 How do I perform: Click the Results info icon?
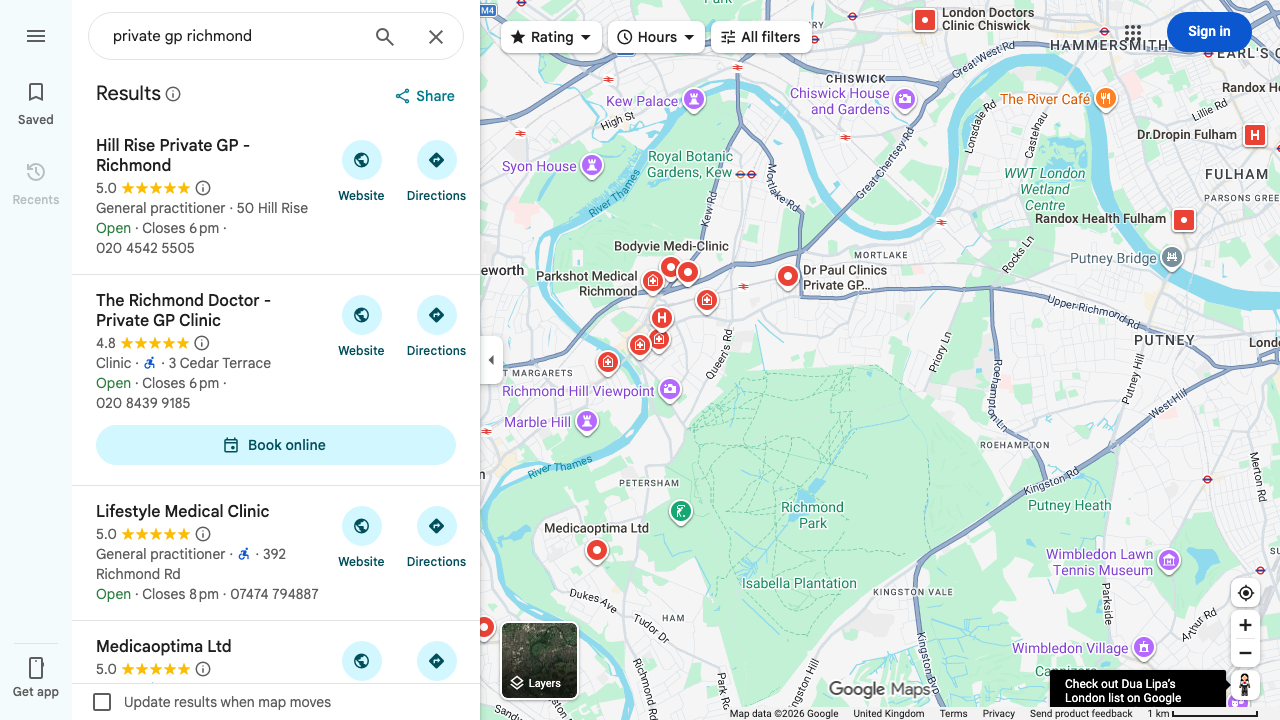tap(173, 94)
